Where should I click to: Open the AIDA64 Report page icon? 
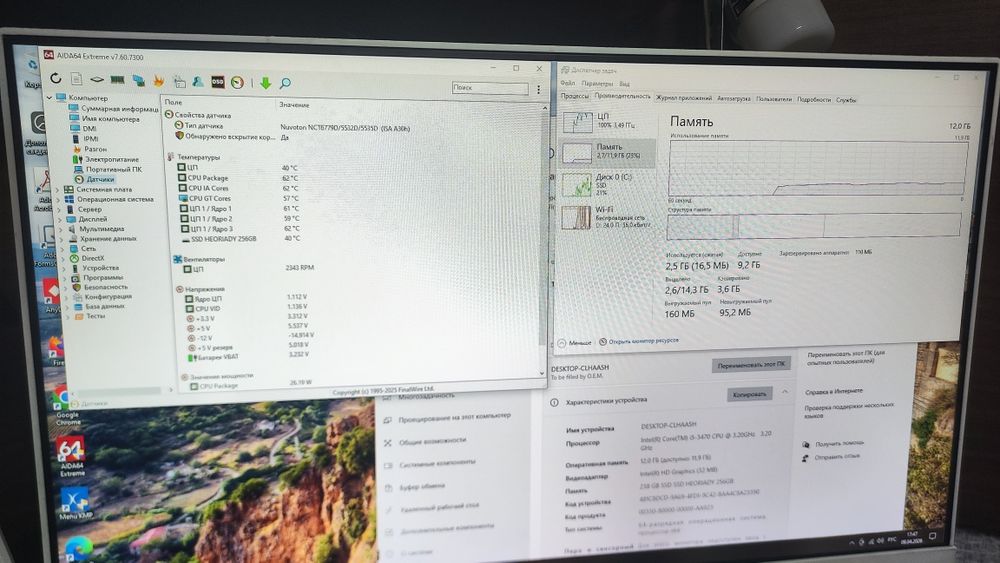click(77, 79)
